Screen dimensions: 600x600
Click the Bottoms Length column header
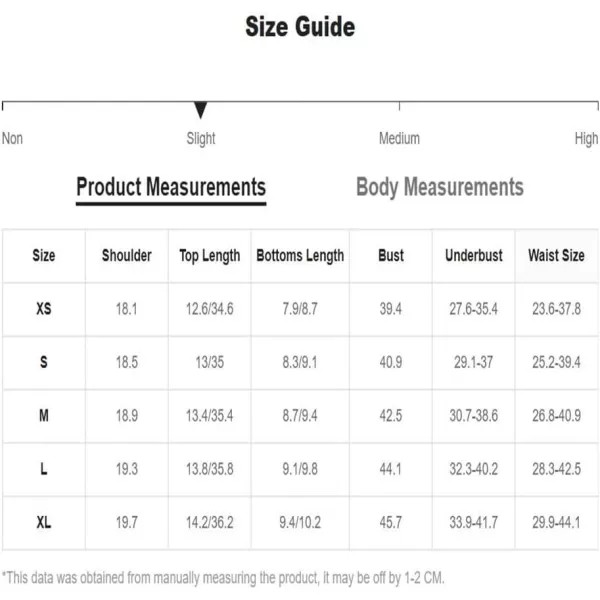pos(300,256)
